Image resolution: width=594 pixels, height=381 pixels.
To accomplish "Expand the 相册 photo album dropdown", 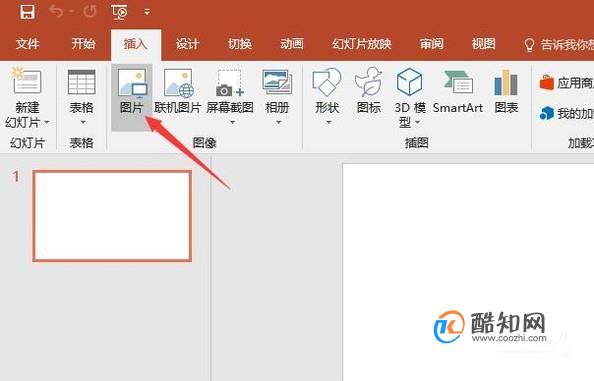I will point(278,122).
